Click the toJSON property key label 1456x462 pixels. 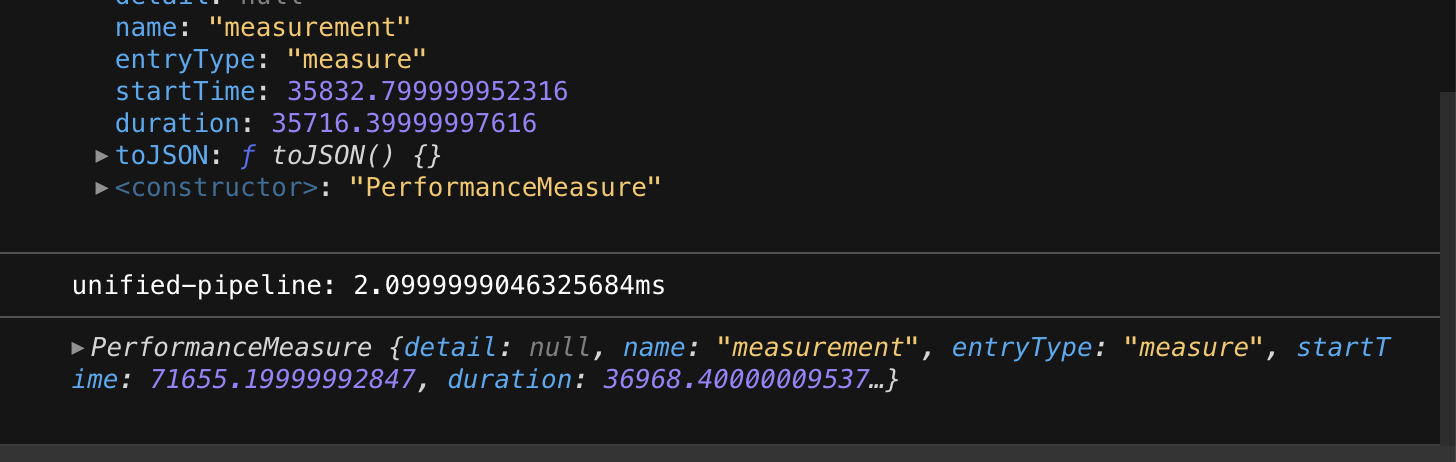pos(161,156)
